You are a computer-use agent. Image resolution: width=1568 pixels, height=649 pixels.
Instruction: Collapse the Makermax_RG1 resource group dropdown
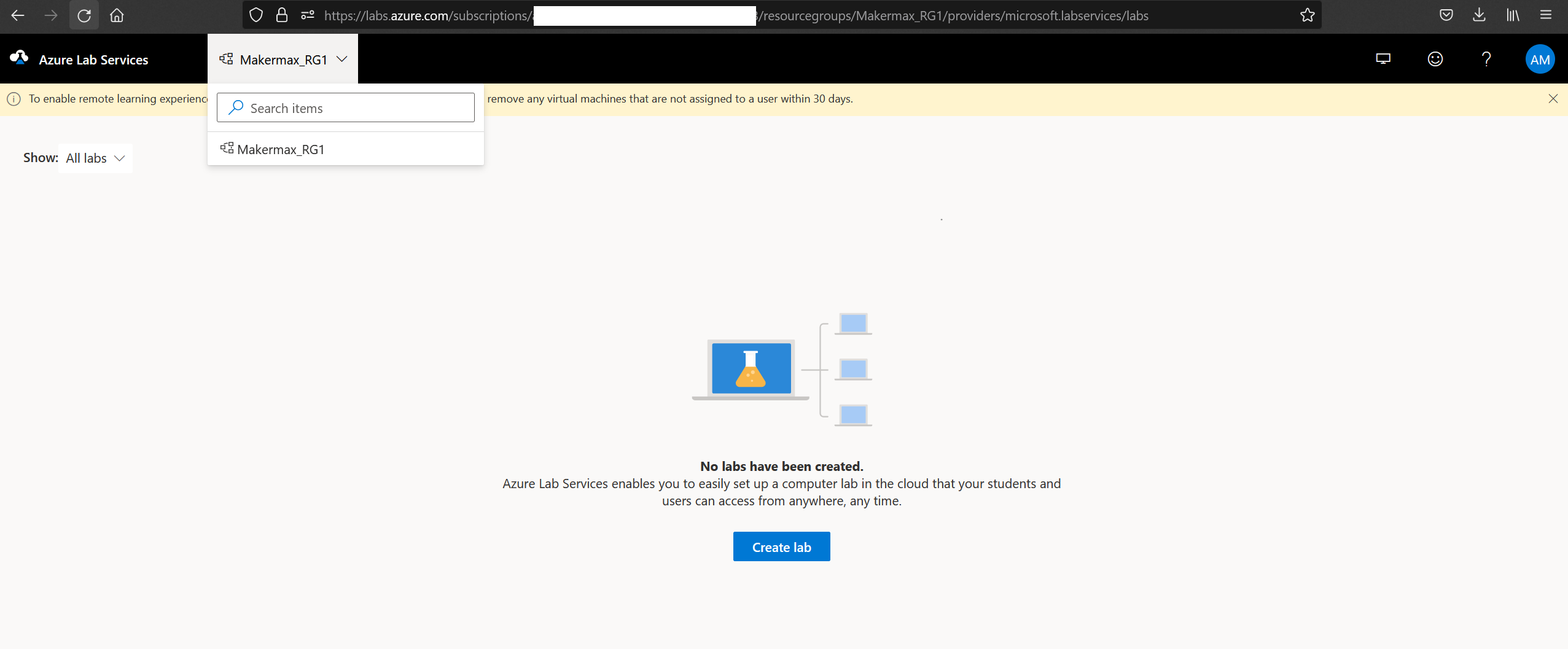[x=283, y=59]
